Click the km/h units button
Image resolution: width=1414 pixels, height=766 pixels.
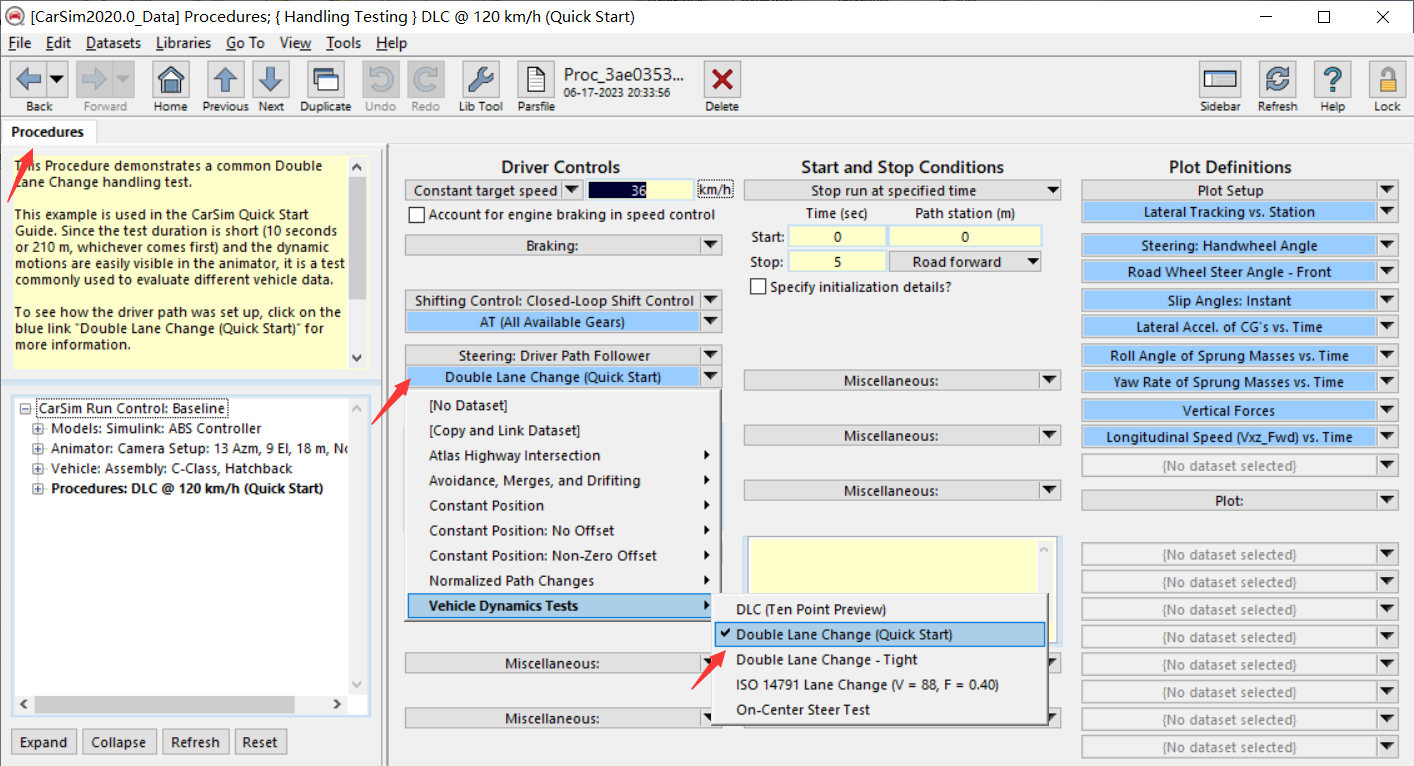[715, 190]
